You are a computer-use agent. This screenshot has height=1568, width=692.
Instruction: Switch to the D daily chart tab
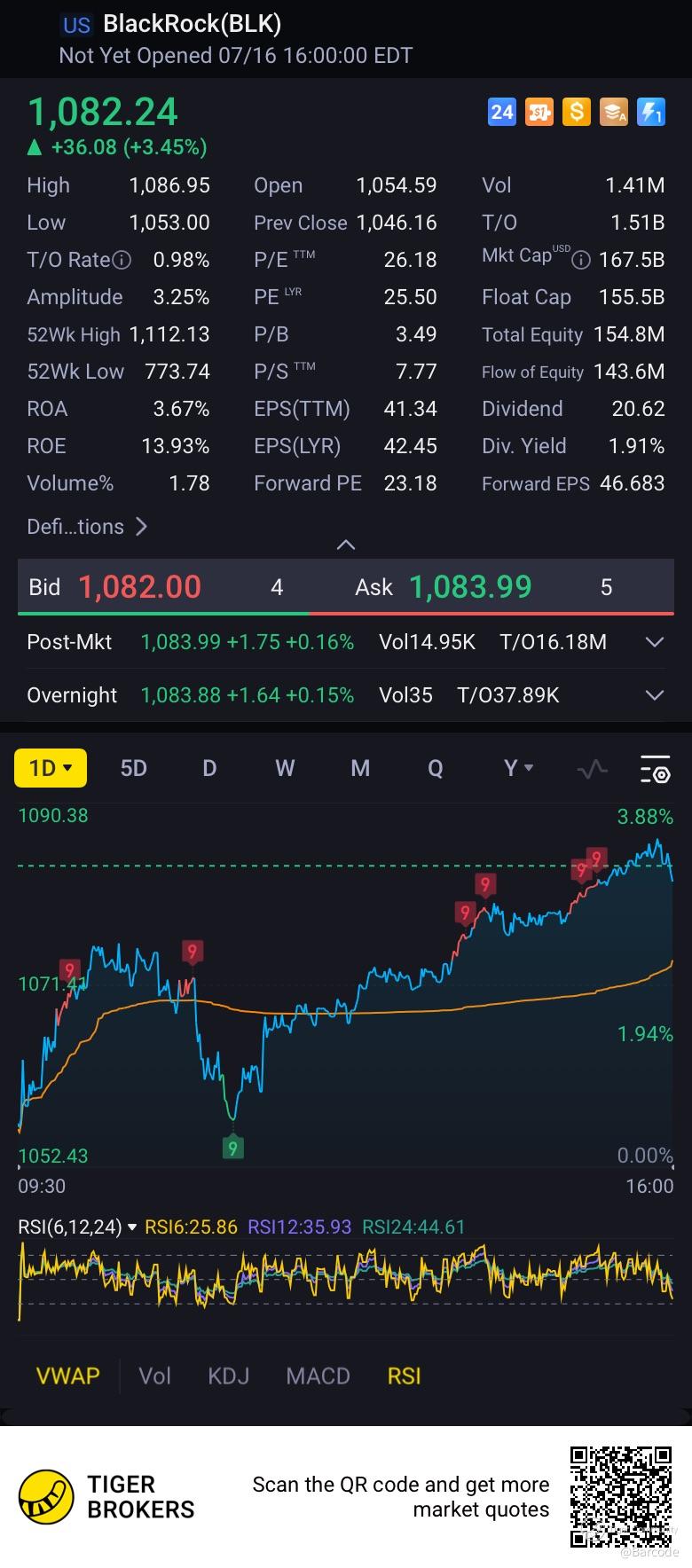(x=209, y=768)
